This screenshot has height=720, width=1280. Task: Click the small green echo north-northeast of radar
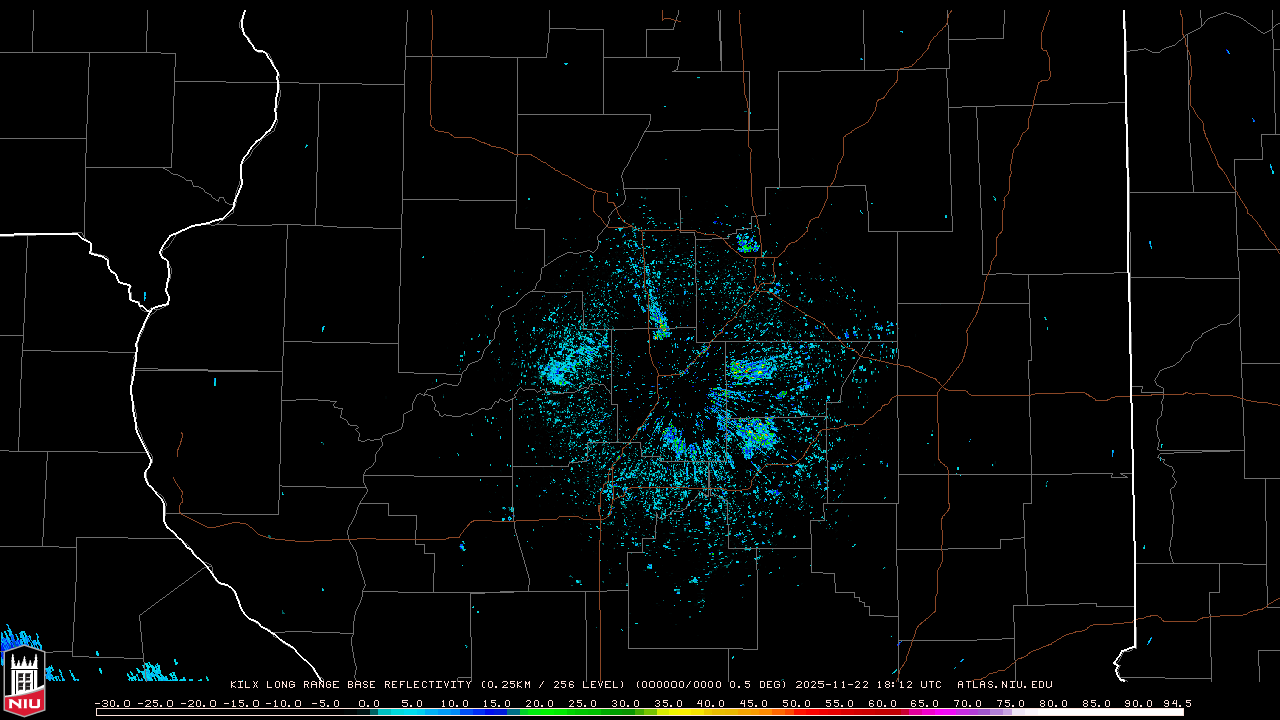pyautogui.click(x=747, y=242)
